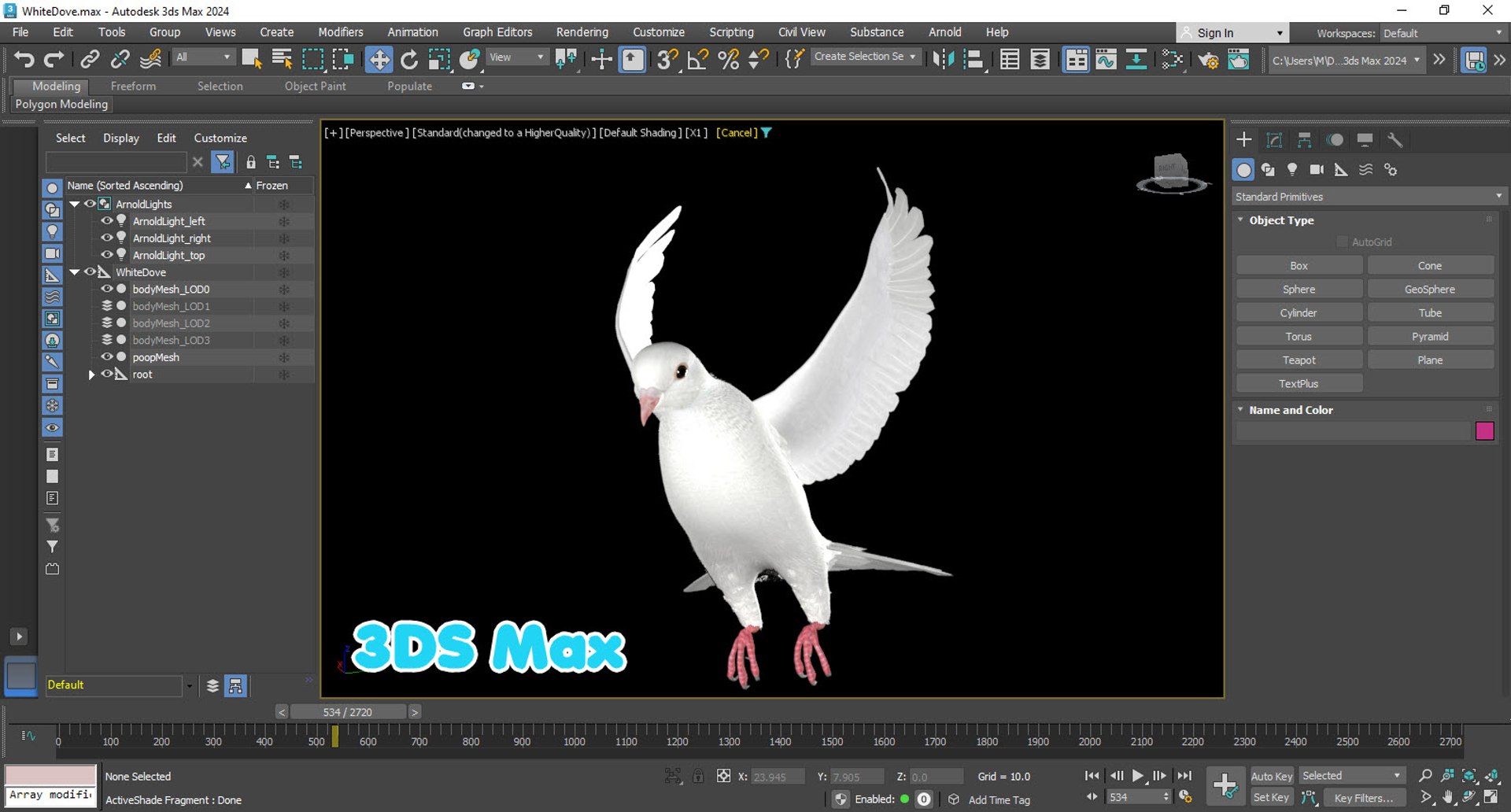
Task: Click the Undo arrow icon
Action: coord(24,60)
